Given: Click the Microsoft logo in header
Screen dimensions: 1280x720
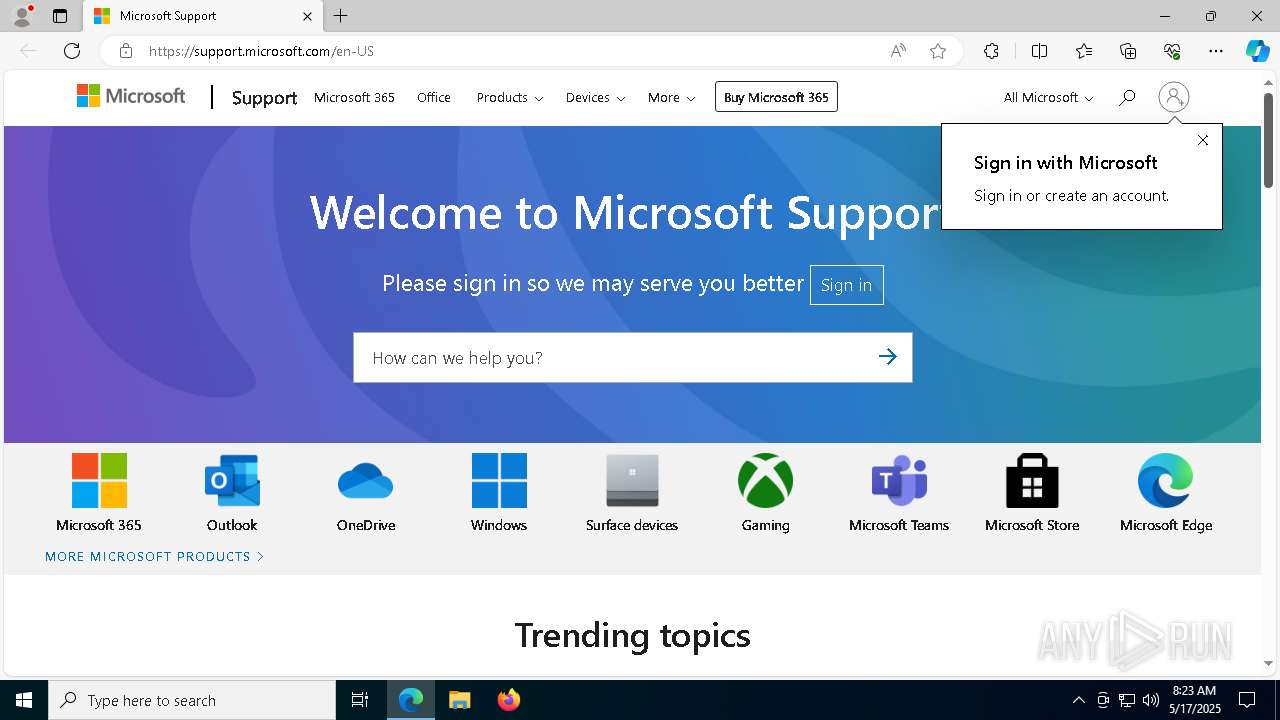Looking at the screenshot, I should pos(131,96).
